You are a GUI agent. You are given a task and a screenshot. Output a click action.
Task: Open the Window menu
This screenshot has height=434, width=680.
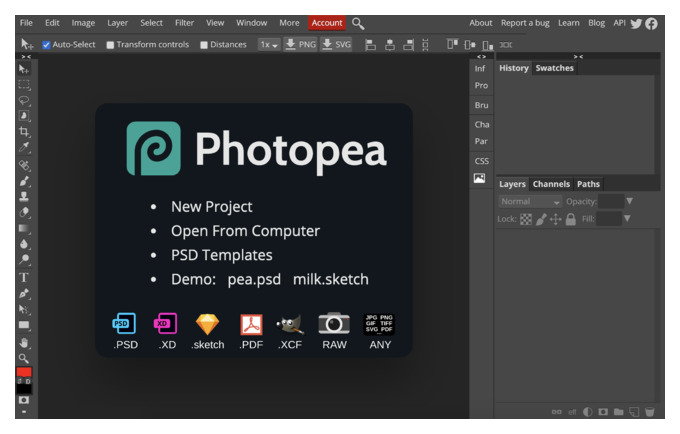[252, 23]
